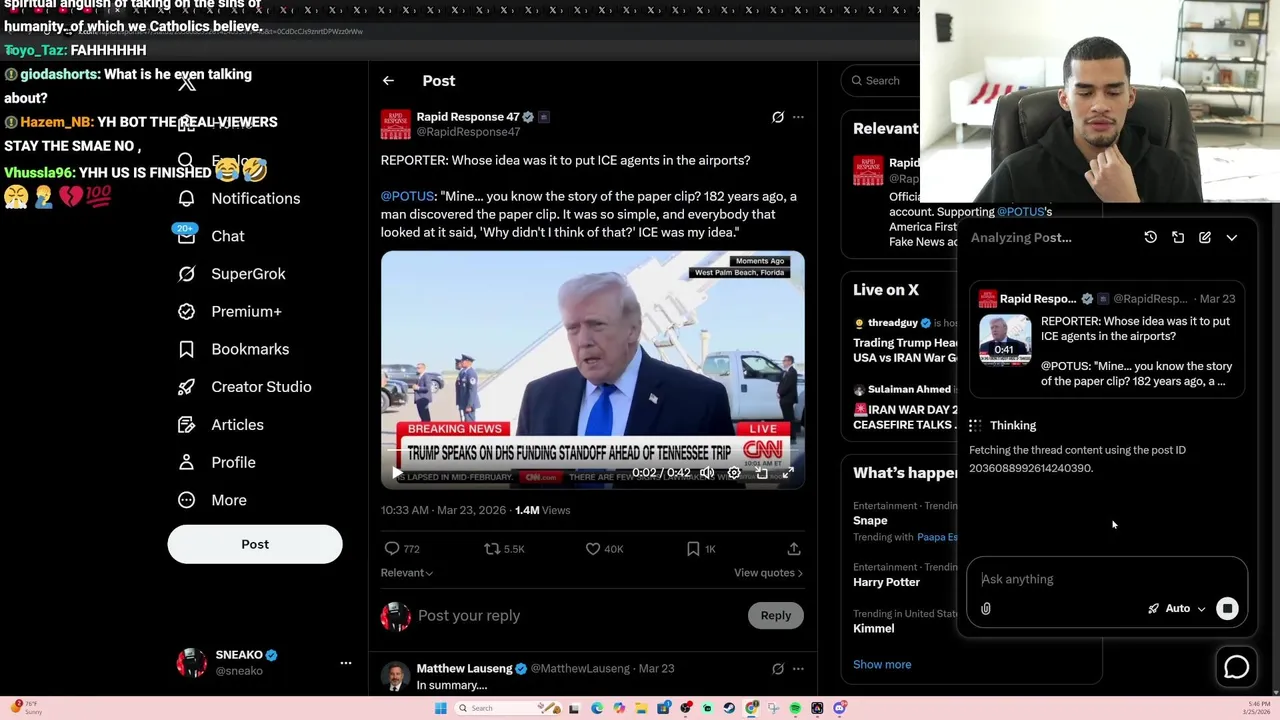Open Steam from taskbar
The width and height of the screenshot is (1280, 720).
point(729,708)
